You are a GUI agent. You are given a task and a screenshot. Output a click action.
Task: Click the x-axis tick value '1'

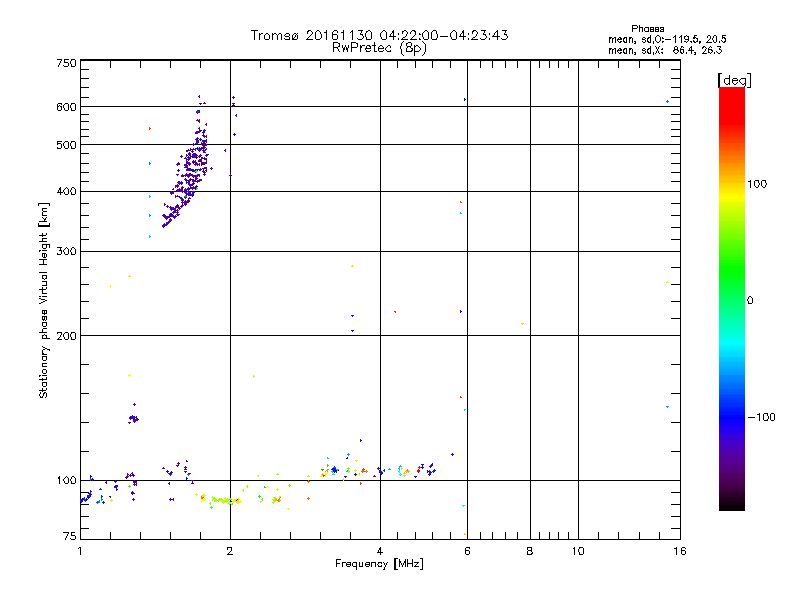click(80, 551)
